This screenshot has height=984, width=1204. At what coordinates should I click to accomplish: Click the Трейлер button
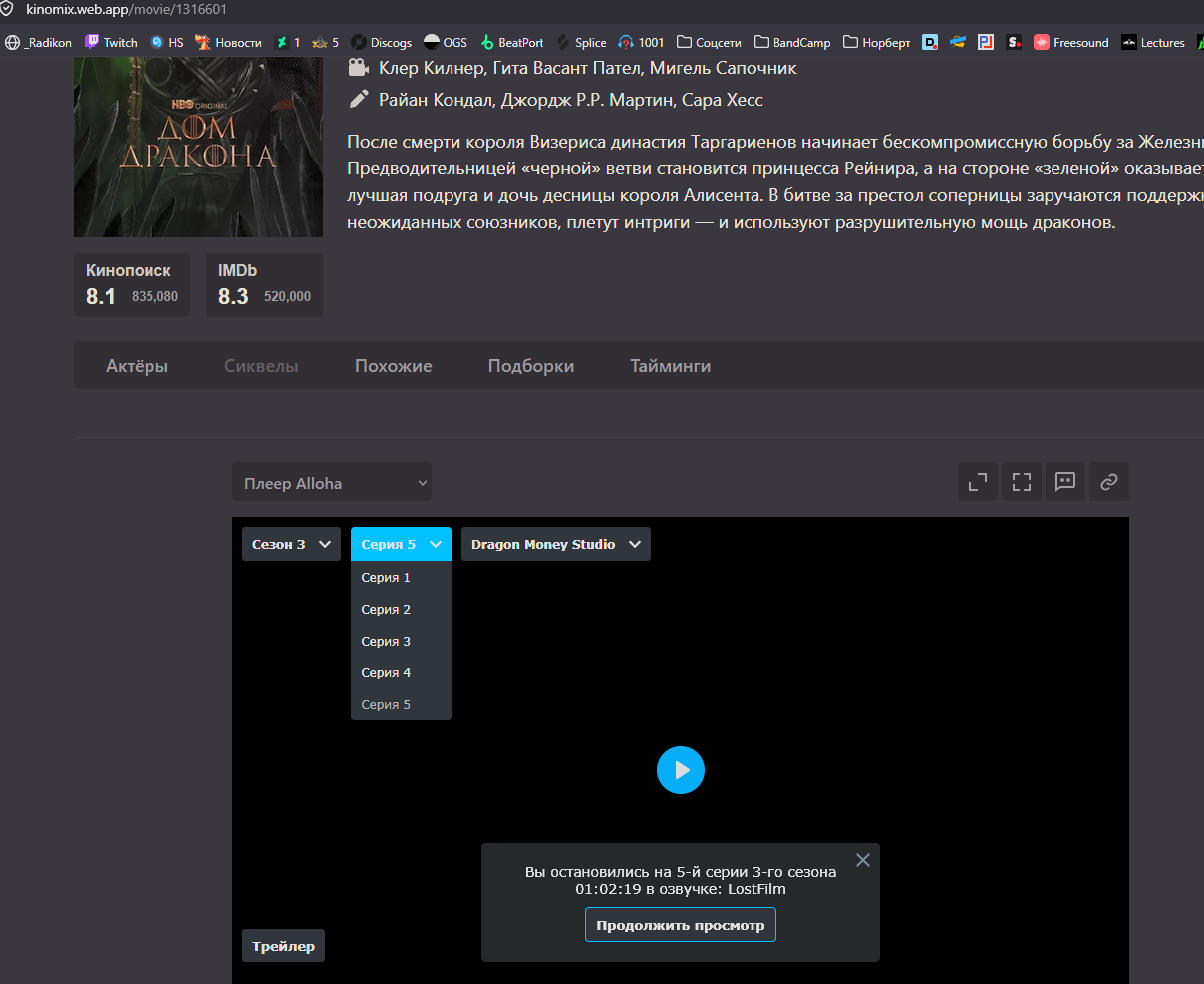click(283, 946)
